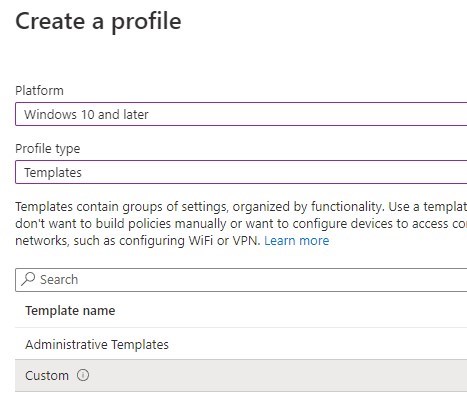Click the Profile type field label
Screen dimensions: 467x398
tap(48, 149)
